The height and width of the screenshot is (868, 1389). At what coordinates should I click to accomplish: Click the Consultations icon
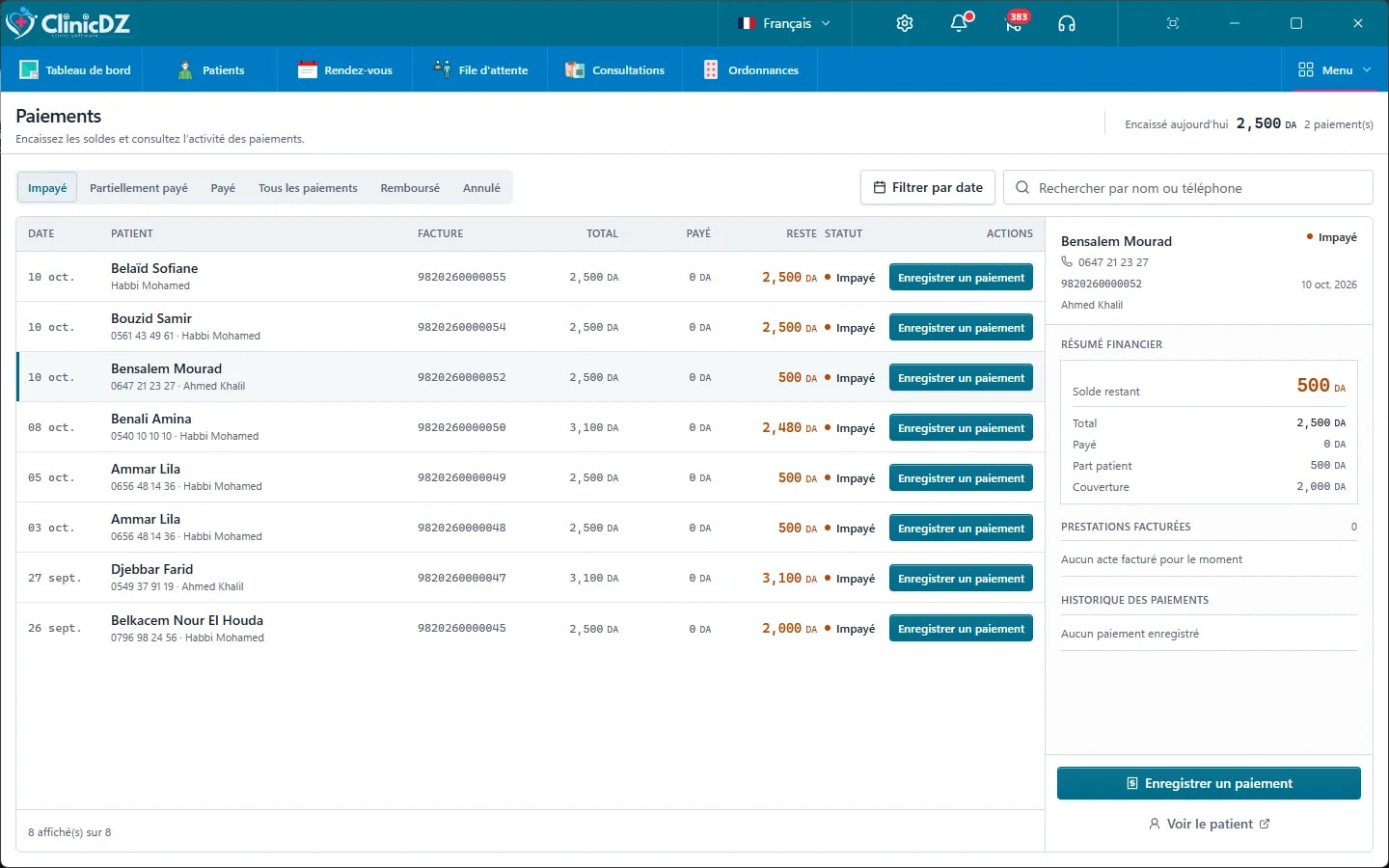point(575,69)
